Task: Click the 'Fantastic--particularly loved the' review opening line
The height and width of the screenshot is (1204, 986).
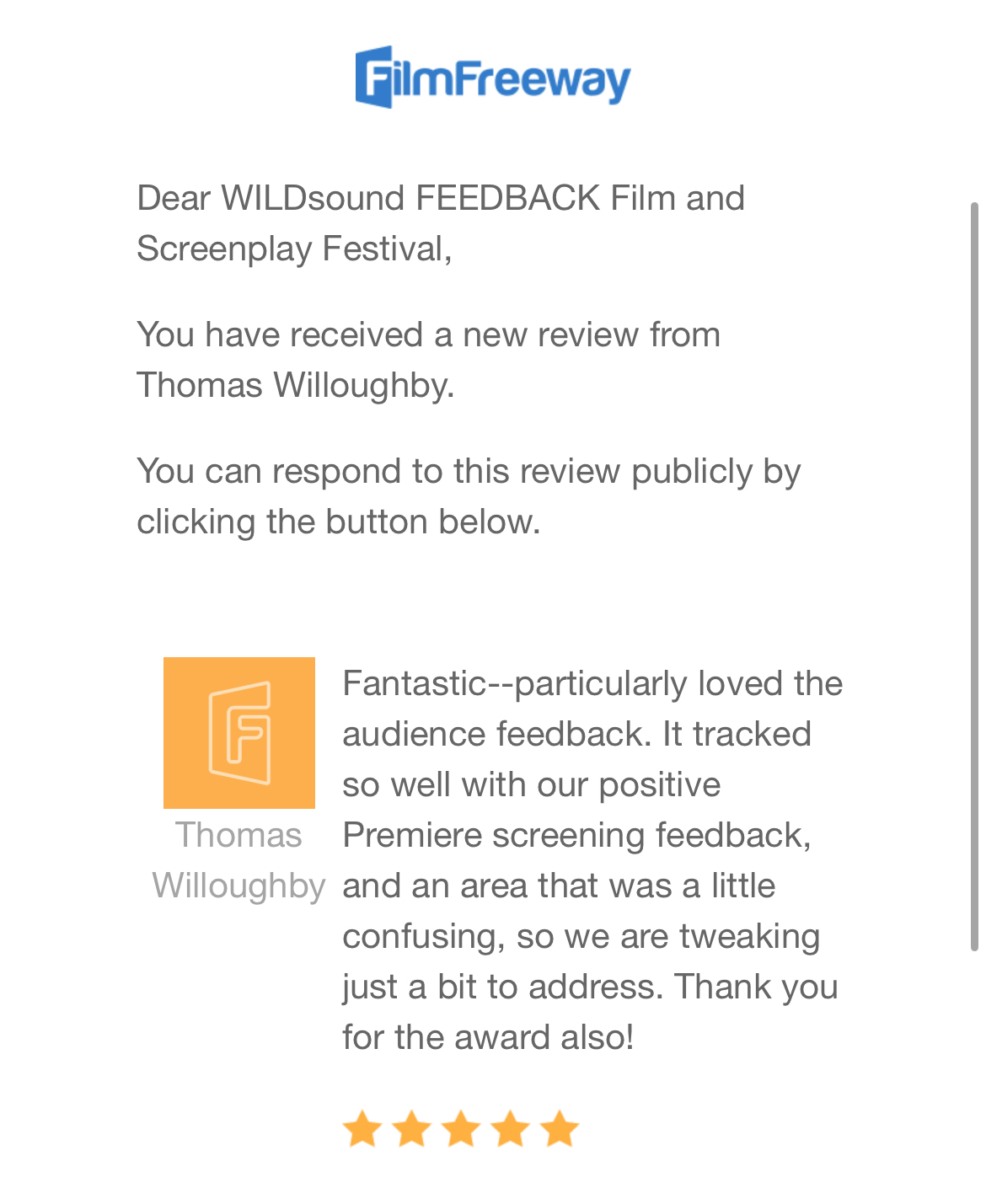Action: (592, 683)
